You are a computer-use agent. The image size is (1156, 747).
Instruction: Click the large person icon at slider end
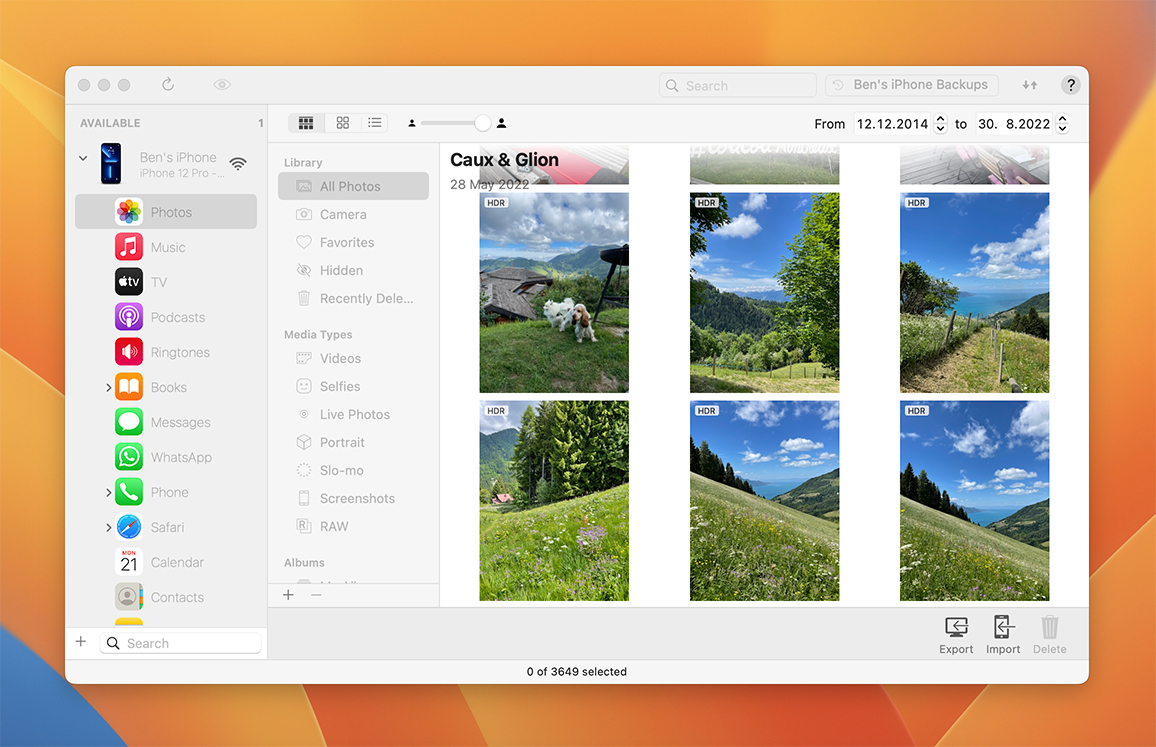pyautogui.click(x=501, y=123)
